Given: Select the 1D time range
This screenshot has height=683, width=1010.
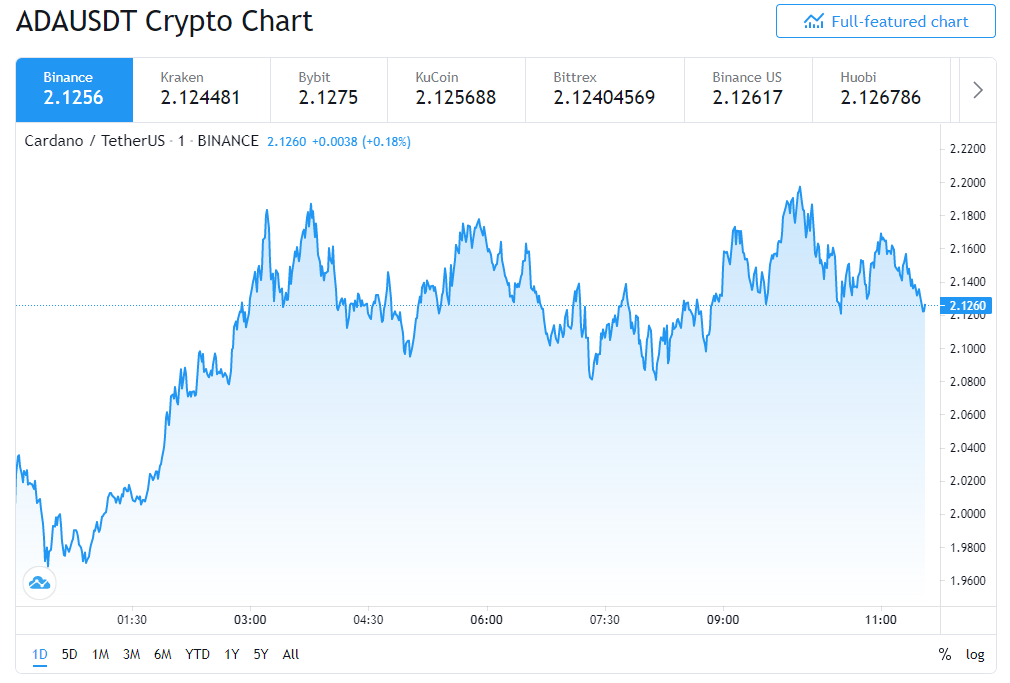Looking at the screenshot, I should [x=40, y=655].
